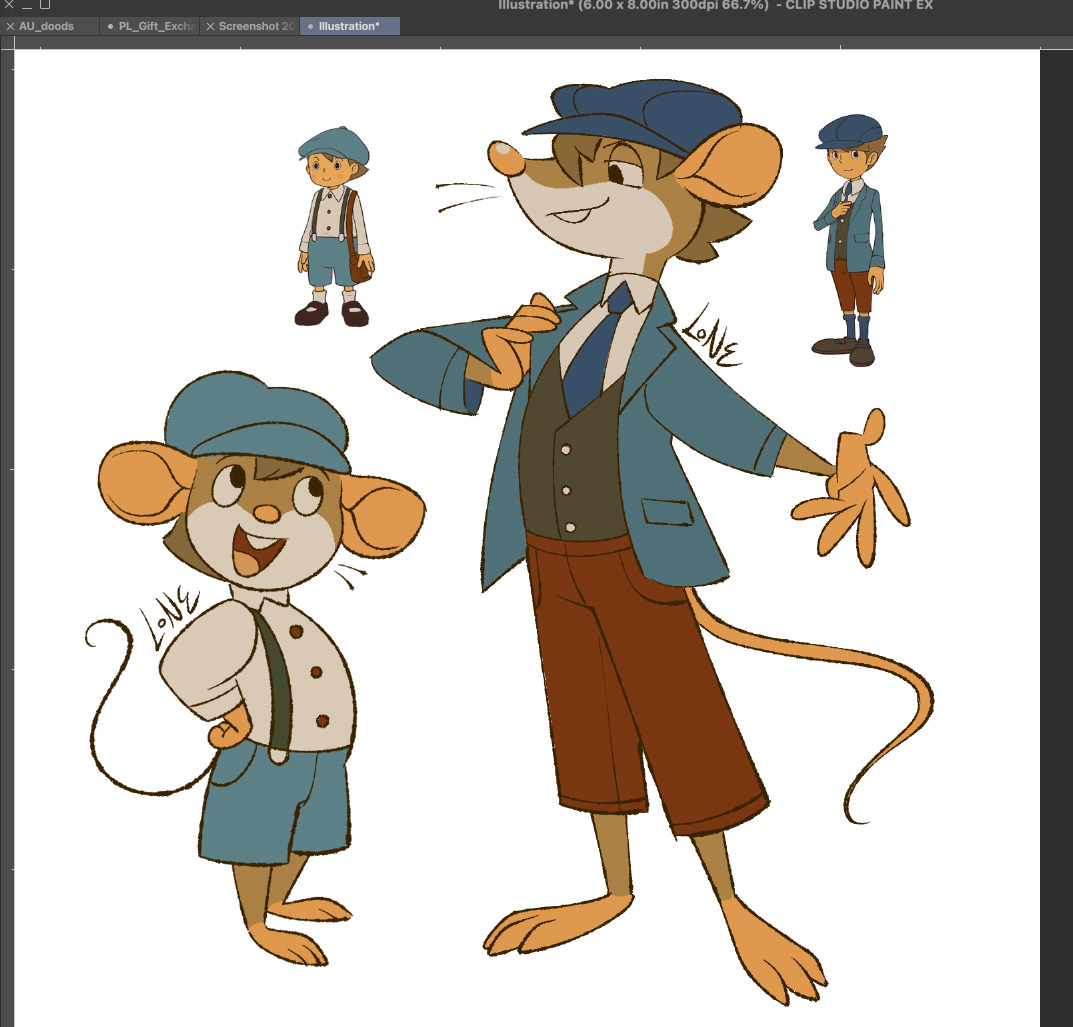Screen dimensions: 1073x1027
Task: Click the window title bar text
Action: coord(715,6)
